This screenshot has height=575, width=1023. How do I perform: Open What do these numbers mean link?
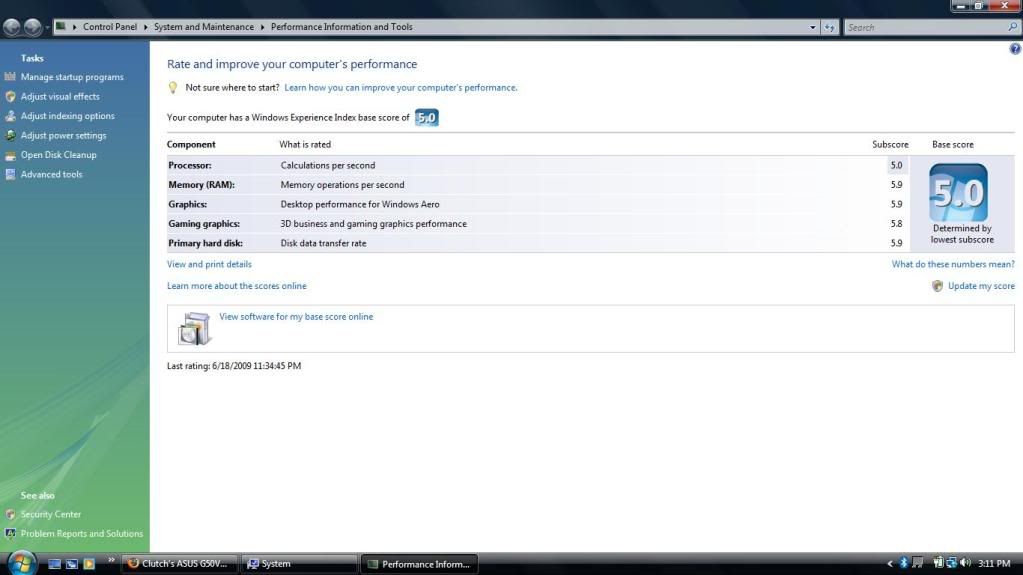(953, 264)
